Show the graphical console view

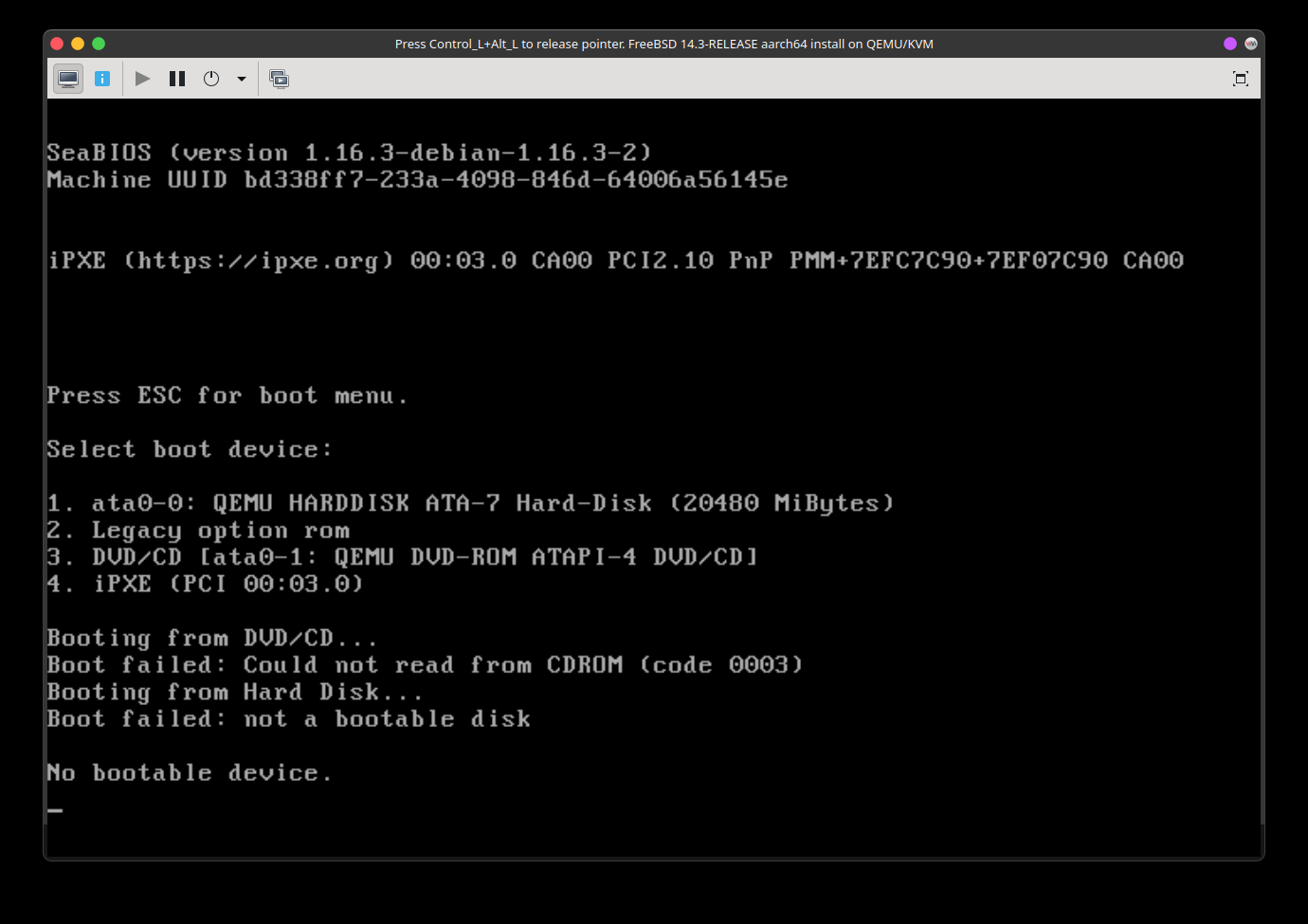pyautogui.click(x=68, y=79)
